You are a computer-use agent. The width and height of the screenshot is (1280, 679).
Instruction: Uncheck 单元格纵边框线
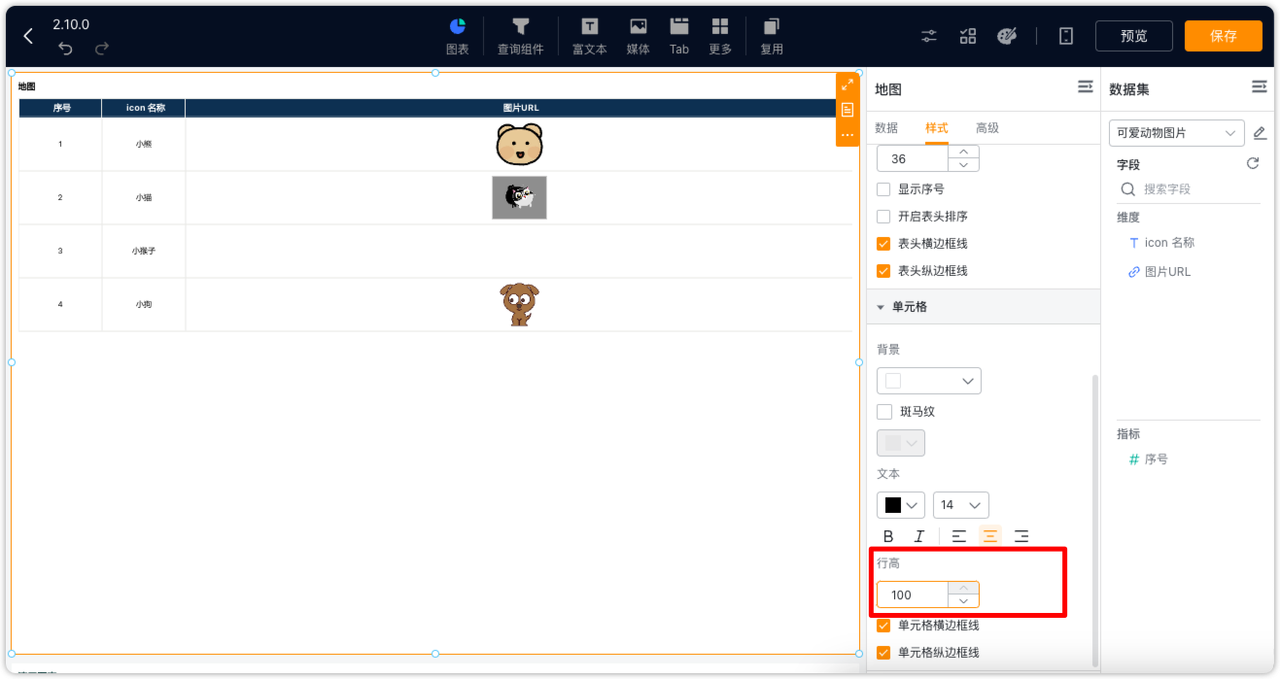pos(883,652)
